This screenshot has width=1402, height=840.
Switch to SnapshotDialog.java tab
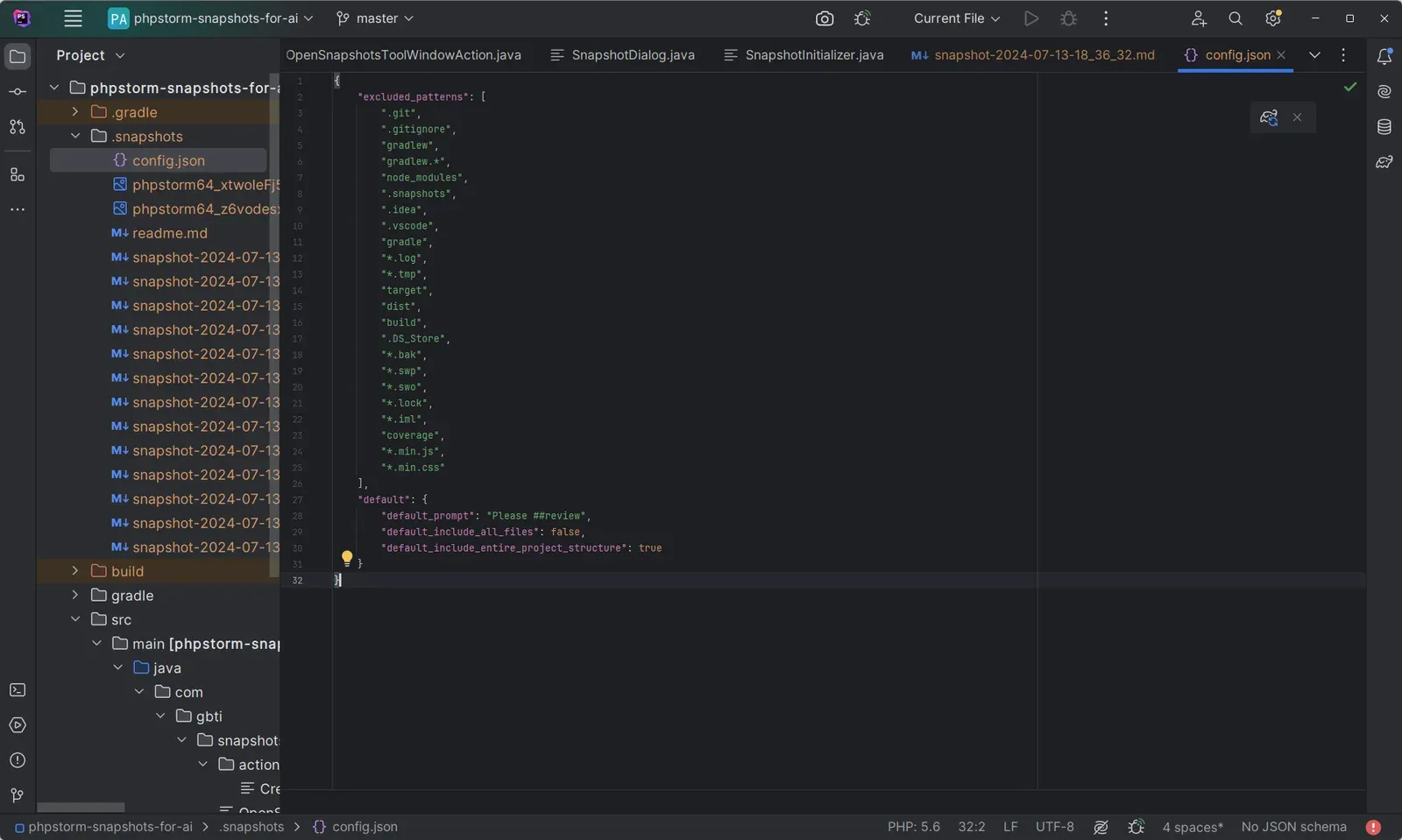(623, 55)
